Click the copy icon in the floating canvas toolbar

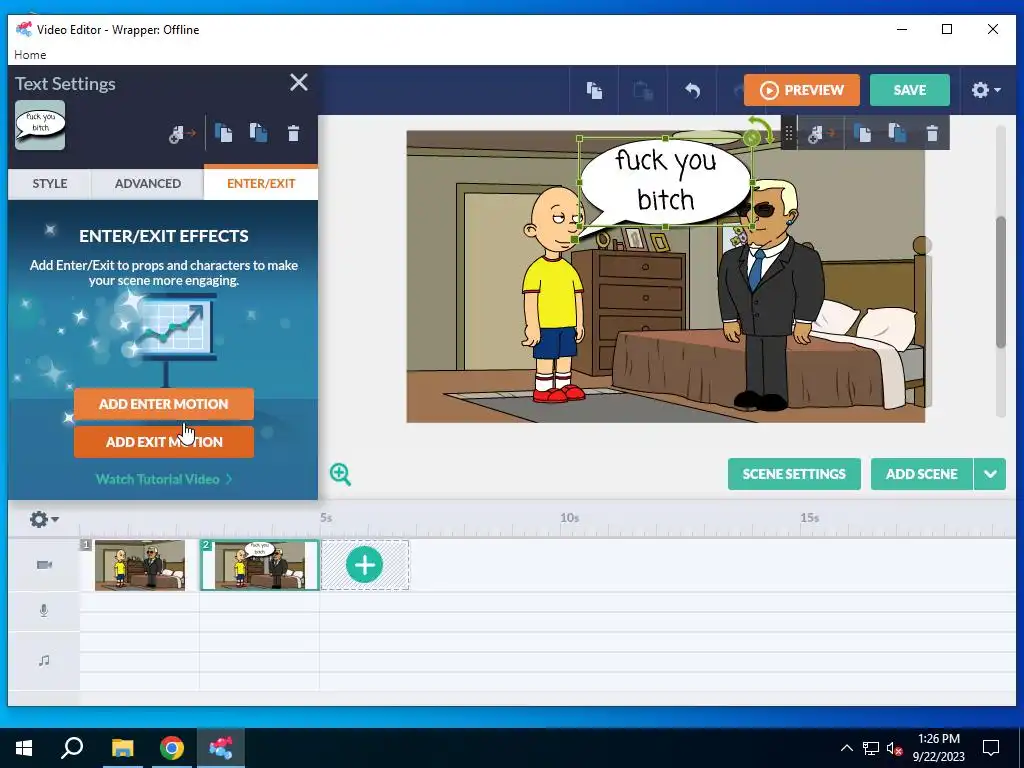coord(863,134)
